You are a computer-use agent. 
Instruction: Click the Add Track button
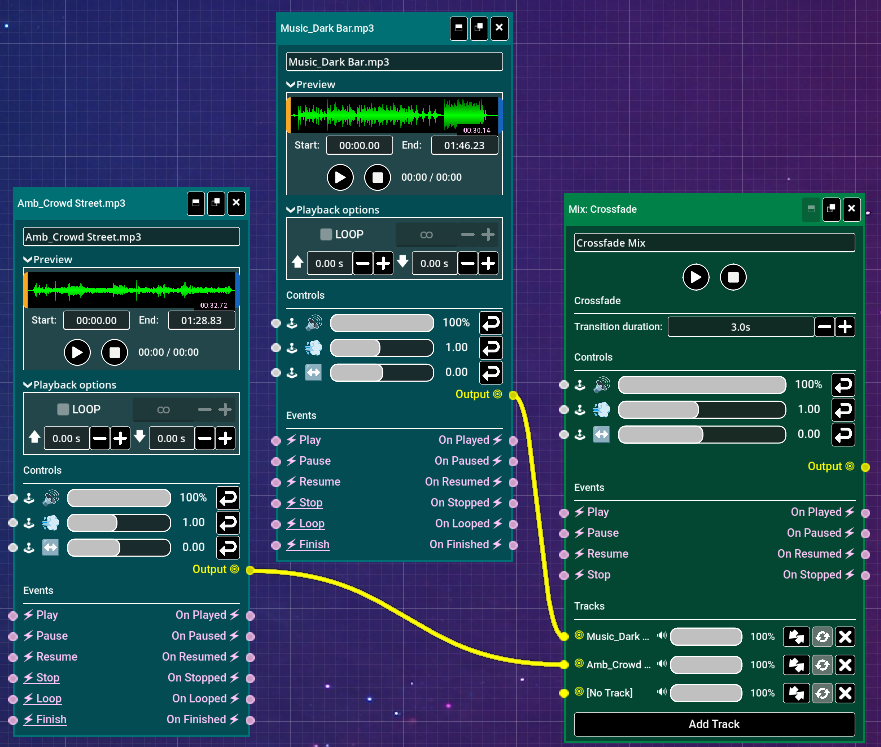pyautogui.click(x=714, y=724)
